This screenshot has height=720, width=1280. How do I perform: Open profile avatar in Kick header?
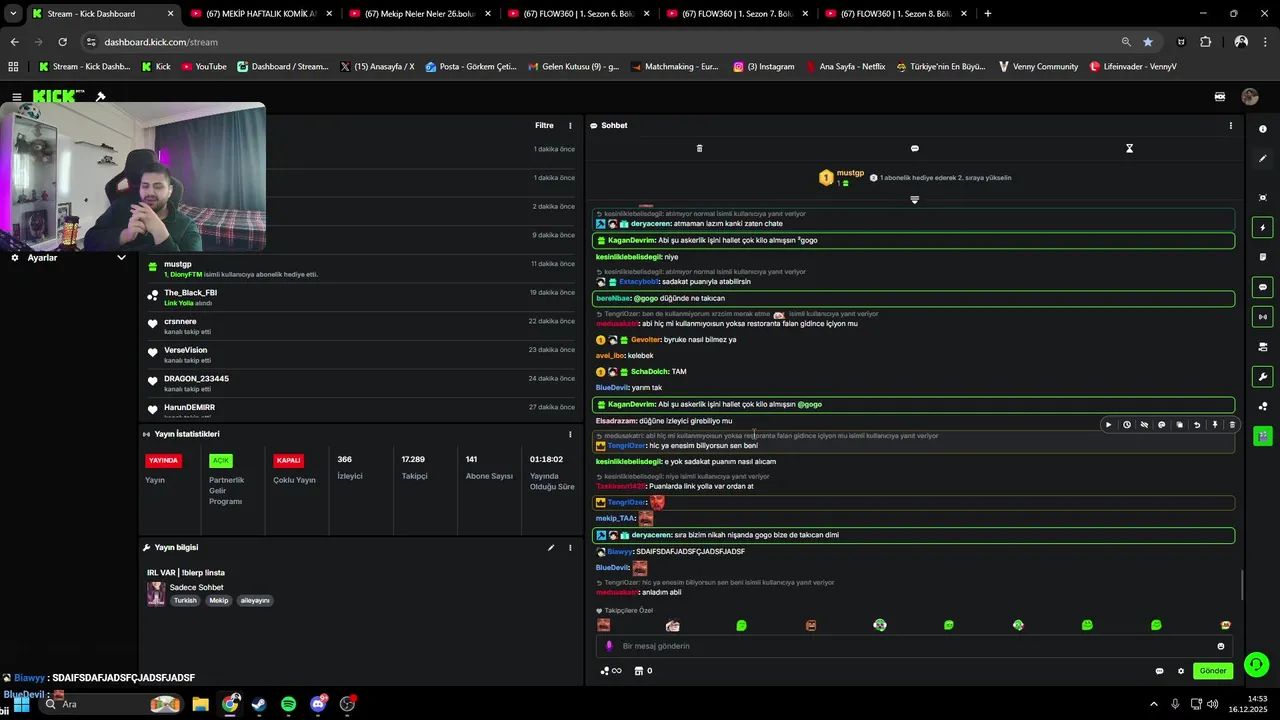tap(1250, 97)
